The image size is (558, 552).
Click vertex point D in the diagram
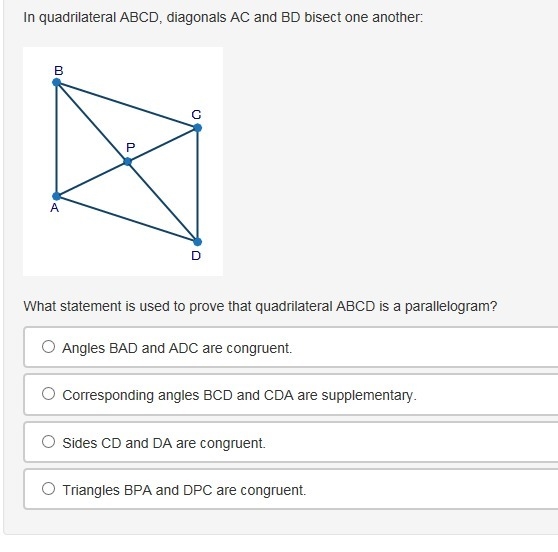pyautogui.click(x=198, y=242)
